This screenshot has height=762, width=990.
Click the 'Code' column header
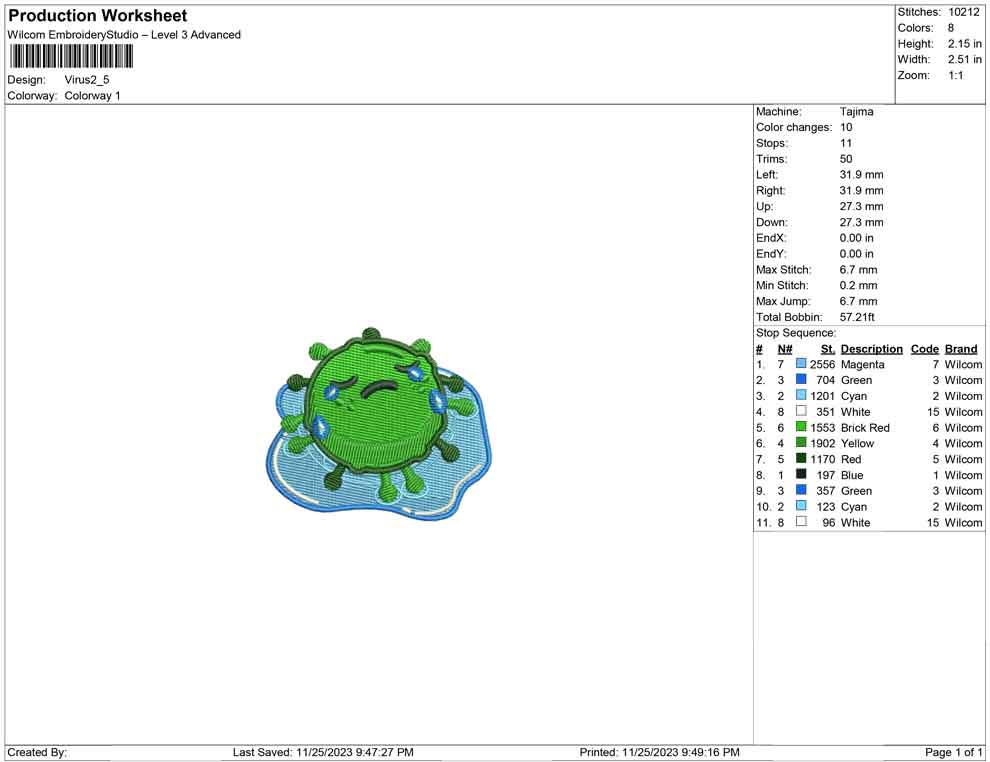pyautogui.click(x=924, y=348)
